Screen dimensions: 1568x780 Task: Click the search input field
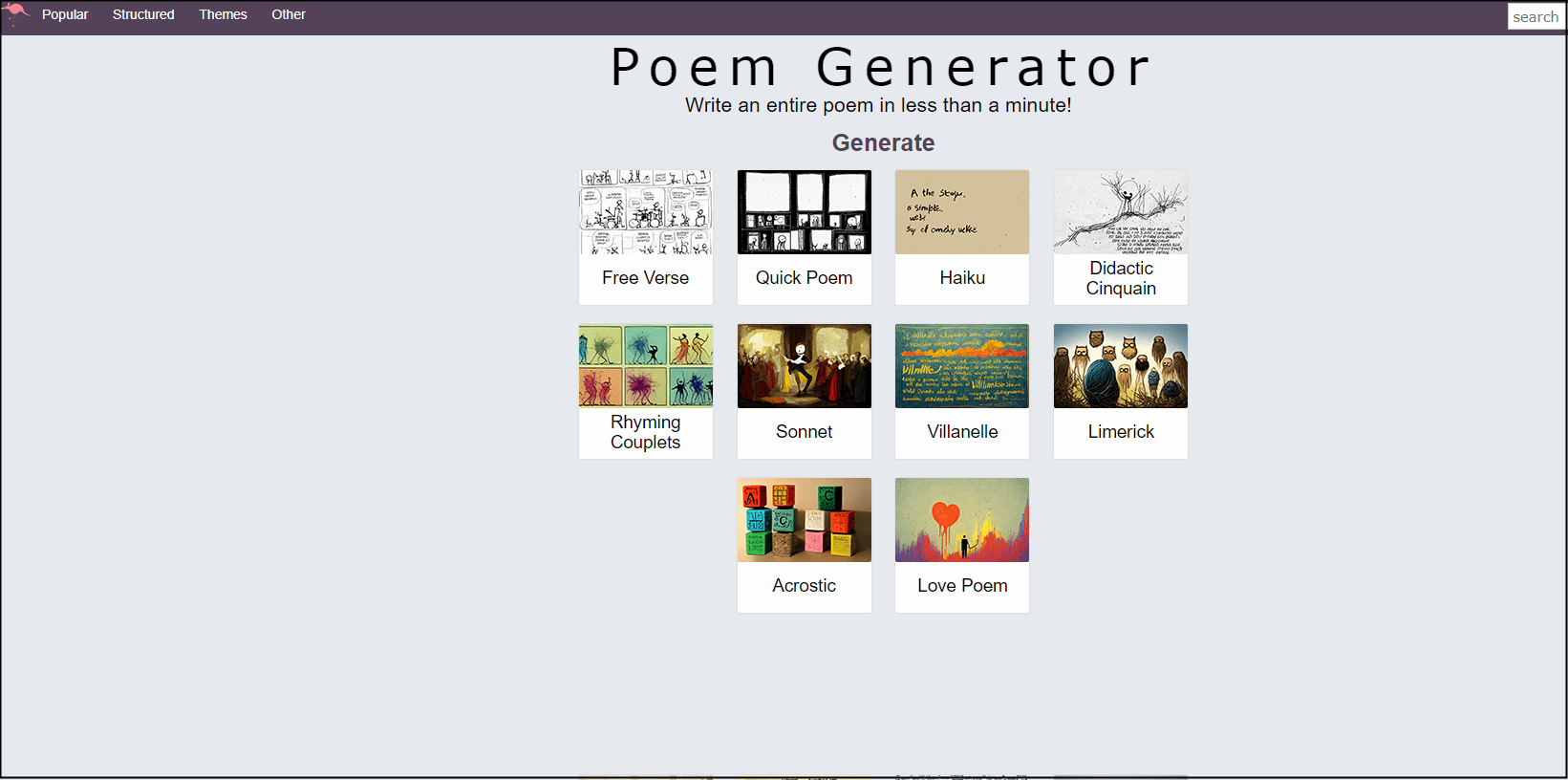click(1535, 16)
